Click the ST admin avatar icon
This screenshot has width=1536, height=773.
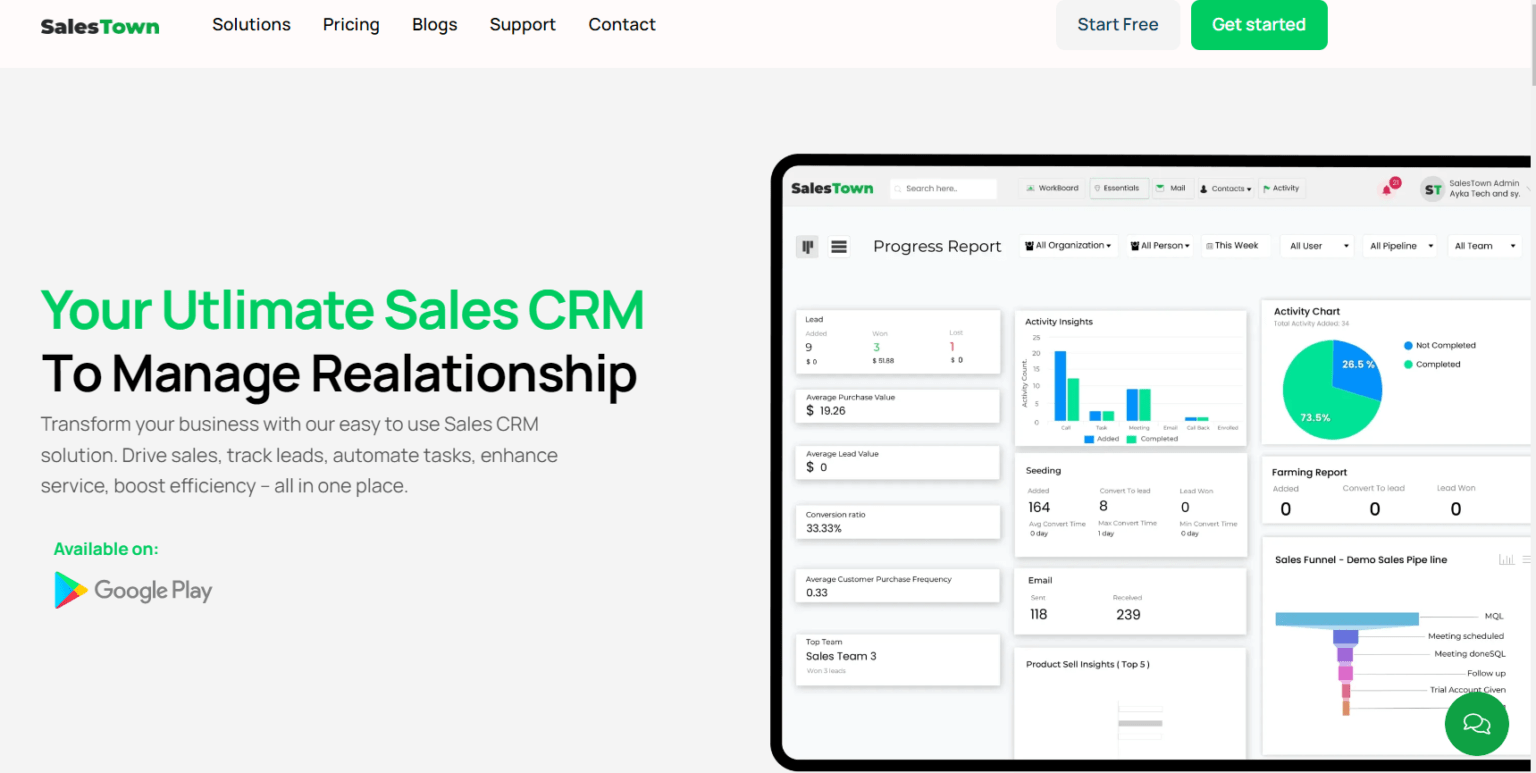coord(1432,189)
